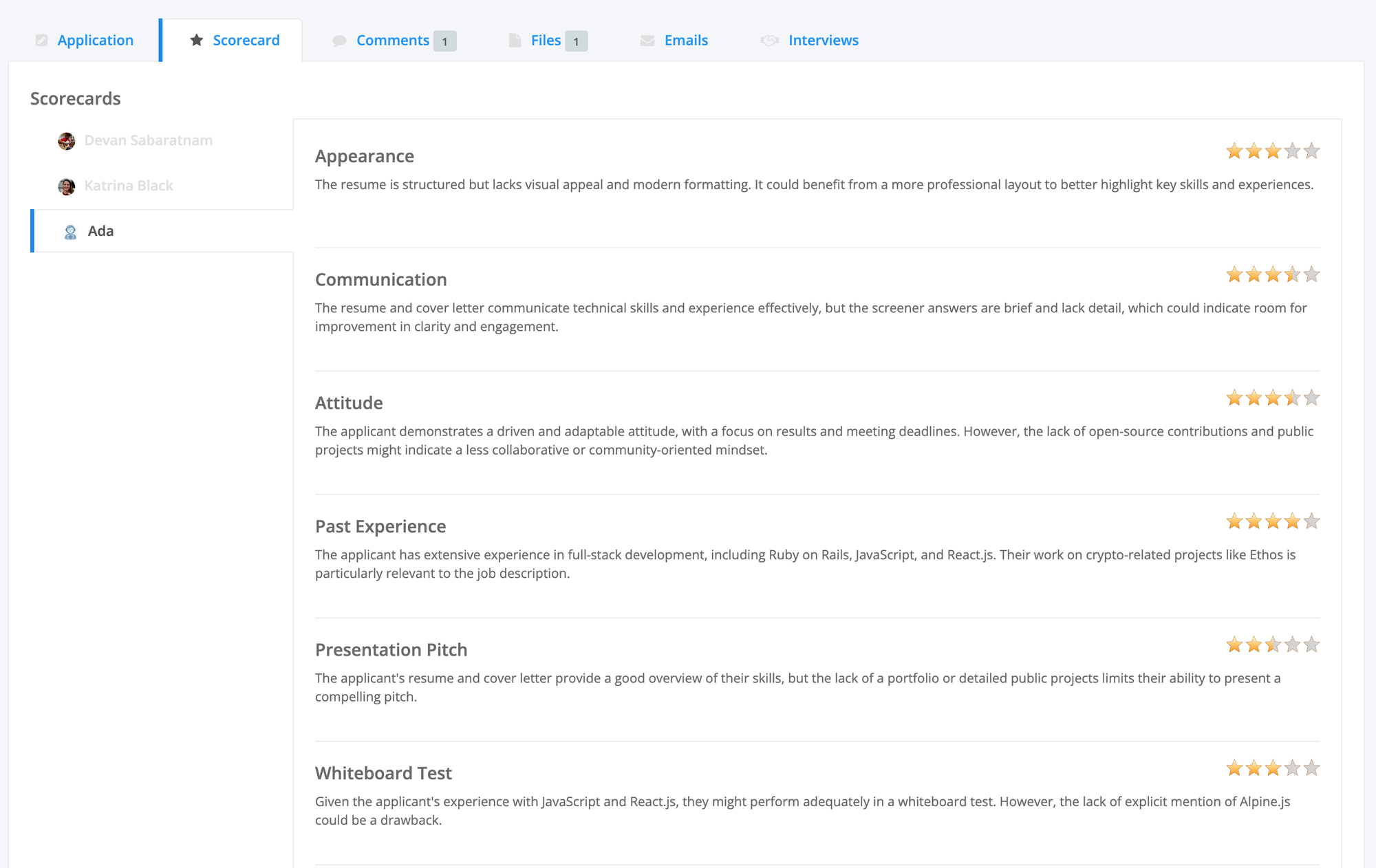This screenshot has width=1376, height=868.
Task: Click the Files document icon
Action: [515, 40]
